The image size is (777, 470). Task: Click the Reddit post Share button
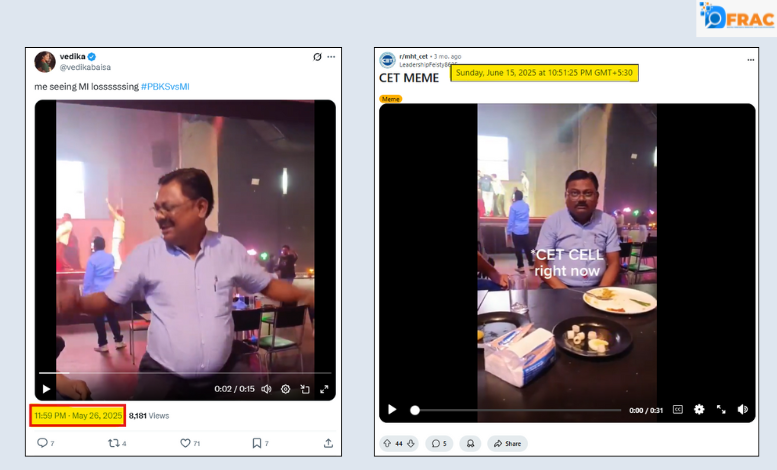pyautogui.click(x=507, y=443)
